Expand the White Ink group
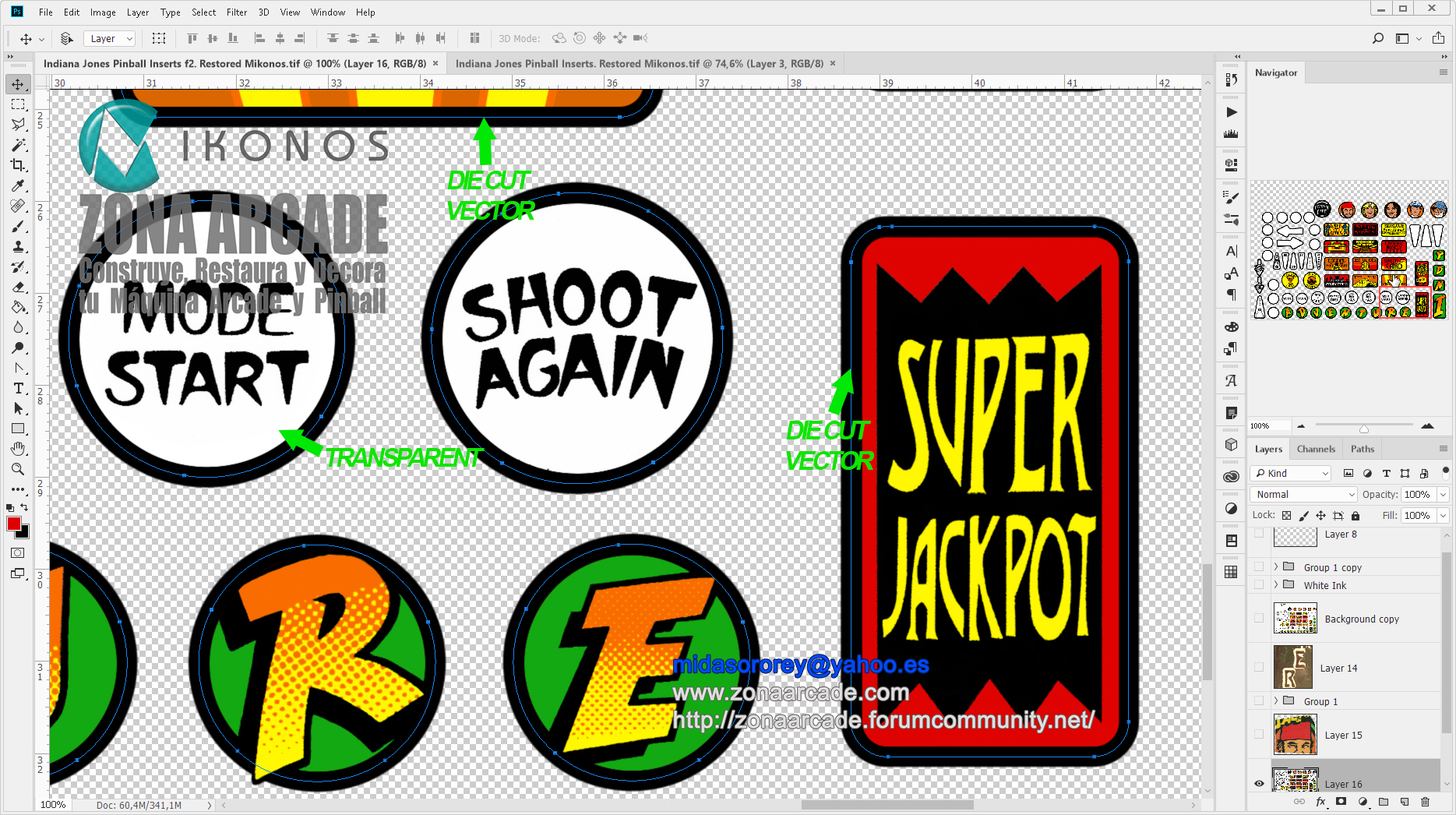 click(x=1276, y=585)
